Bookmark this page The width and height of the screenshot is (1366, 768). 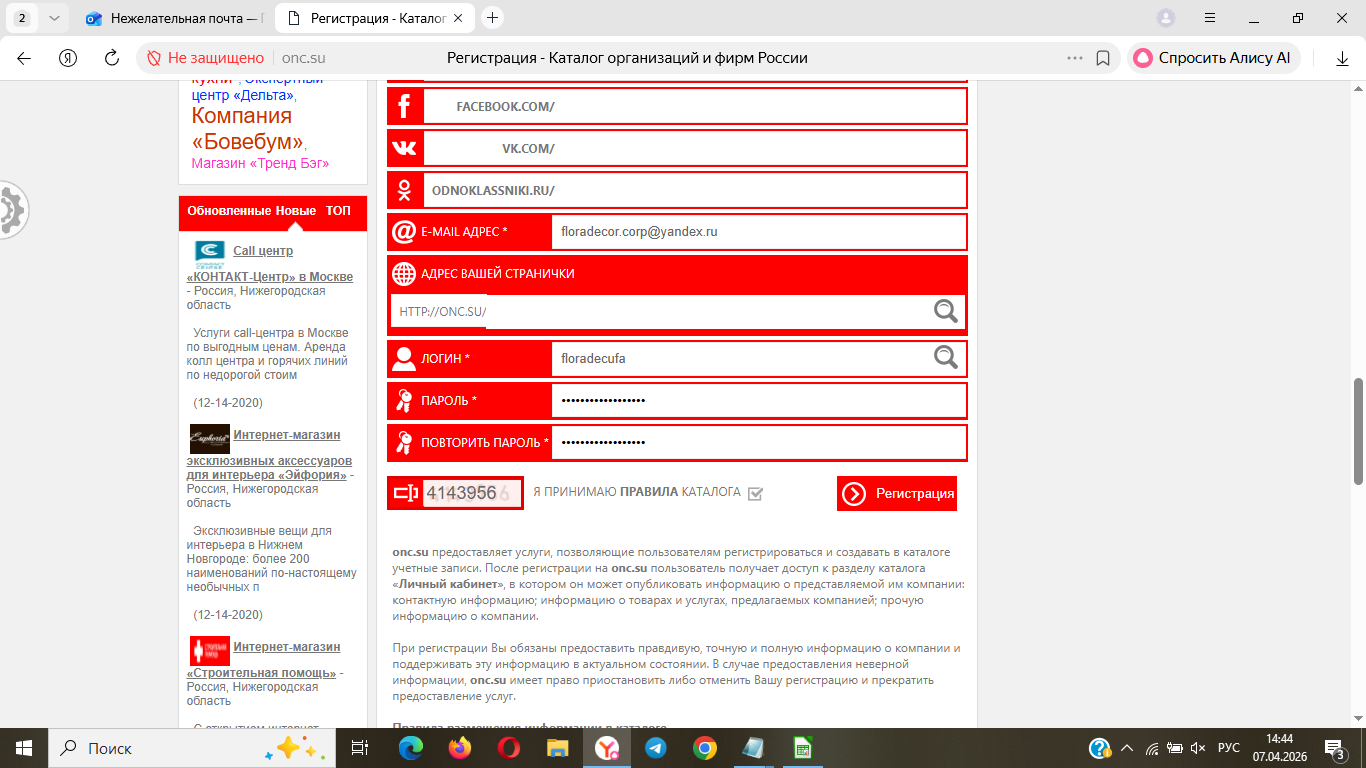pyautogui.click(x=1103, y=58)
